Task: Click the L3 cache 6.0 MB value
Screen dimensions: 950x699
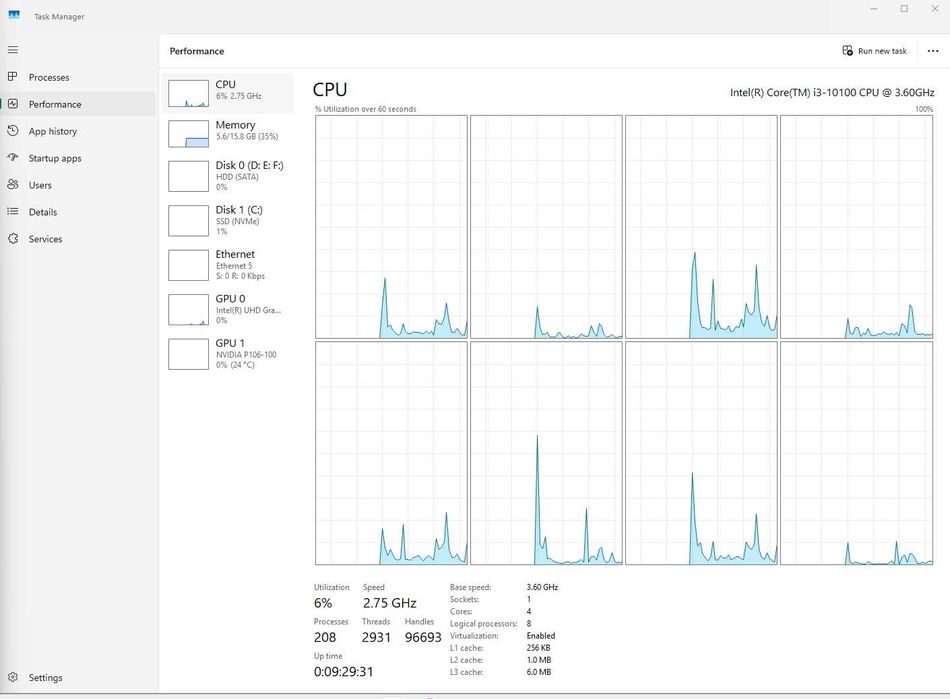Action: point(539,672)
